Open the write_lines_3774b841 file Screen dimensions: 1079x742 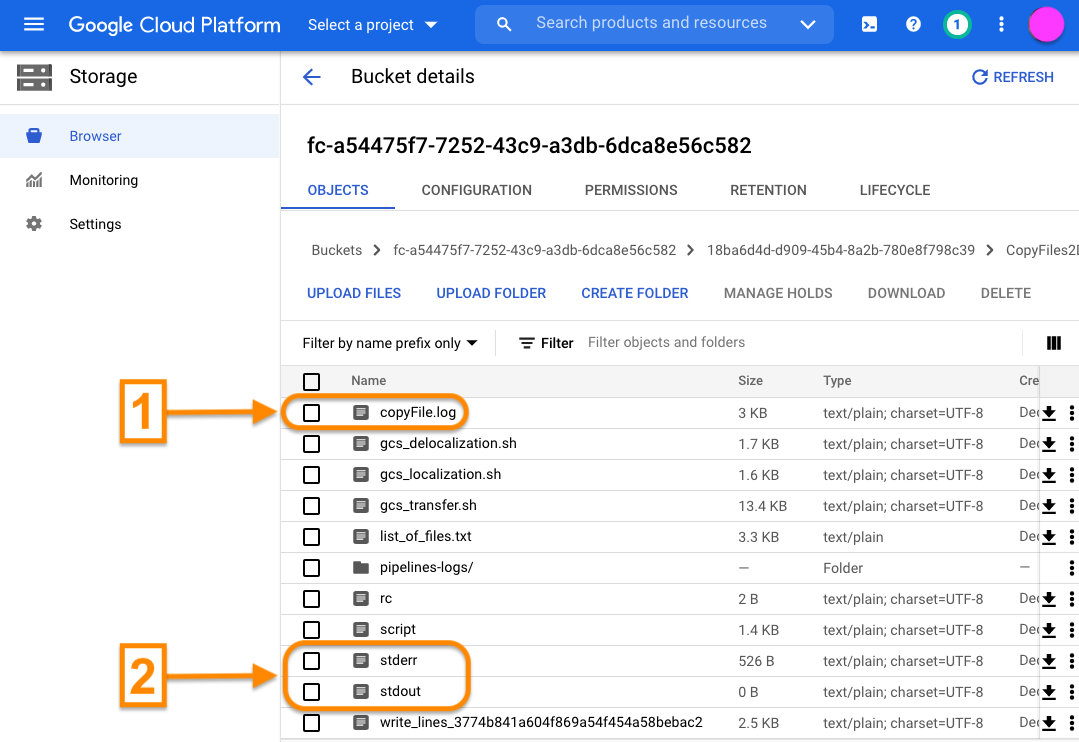(541, 723)
